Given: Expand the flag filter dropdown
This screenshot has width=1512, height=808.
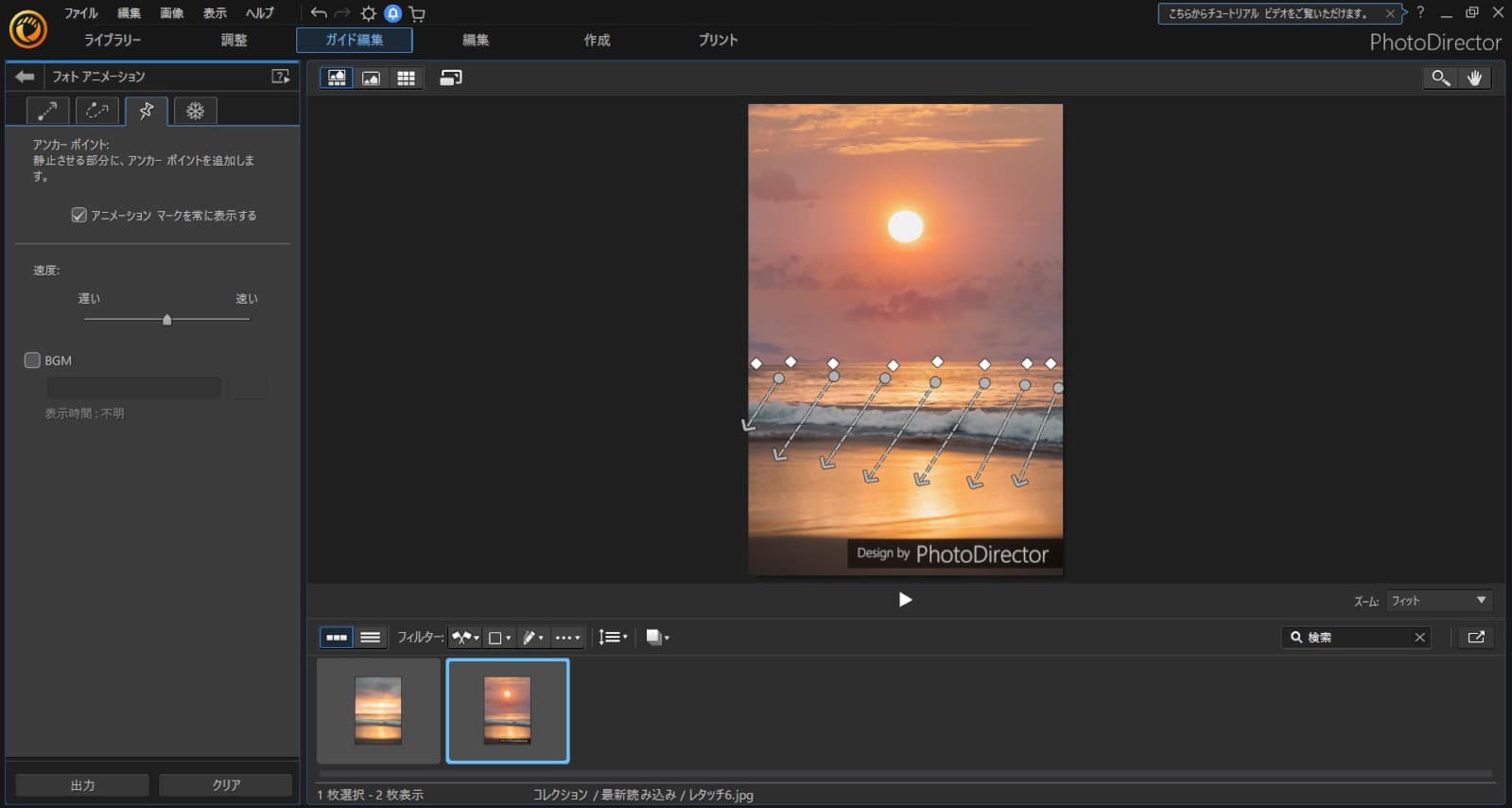Looking at the screenshot, I should 465,638.
